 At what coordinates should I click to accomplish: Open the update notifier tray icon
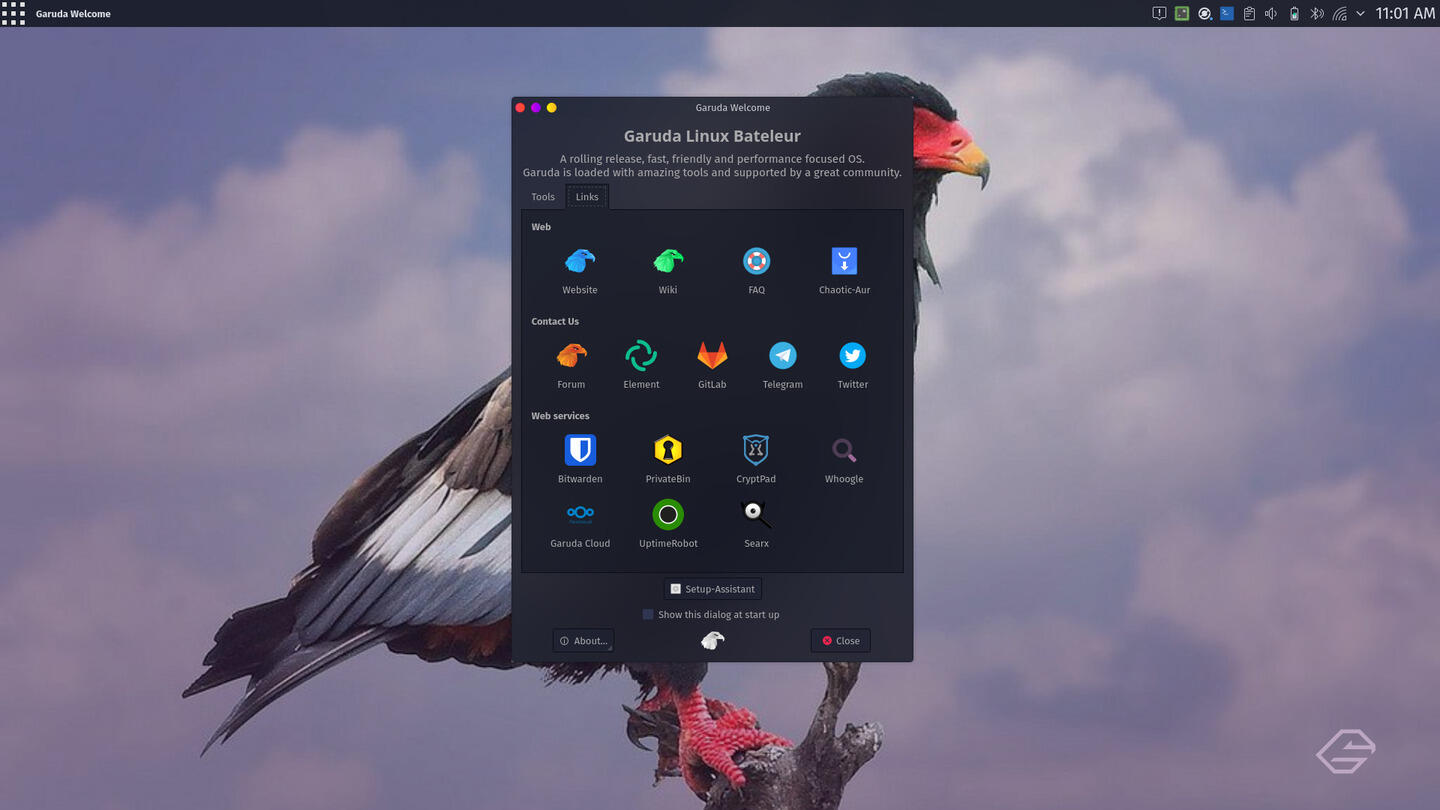point(1205,14)
